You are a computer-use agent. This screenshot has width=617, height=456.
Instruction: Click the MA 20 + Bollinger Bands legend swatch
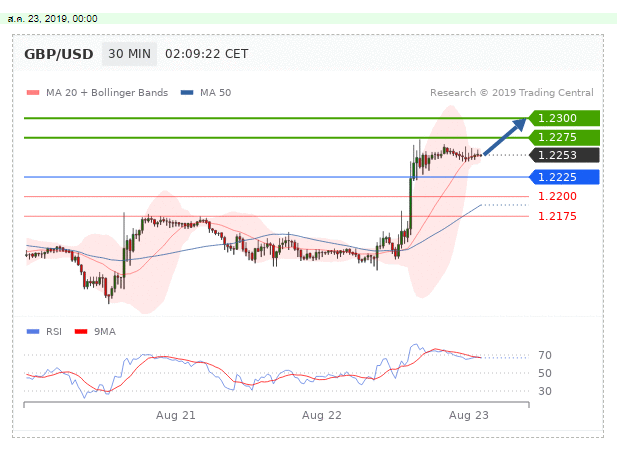(x=33, y=93)
